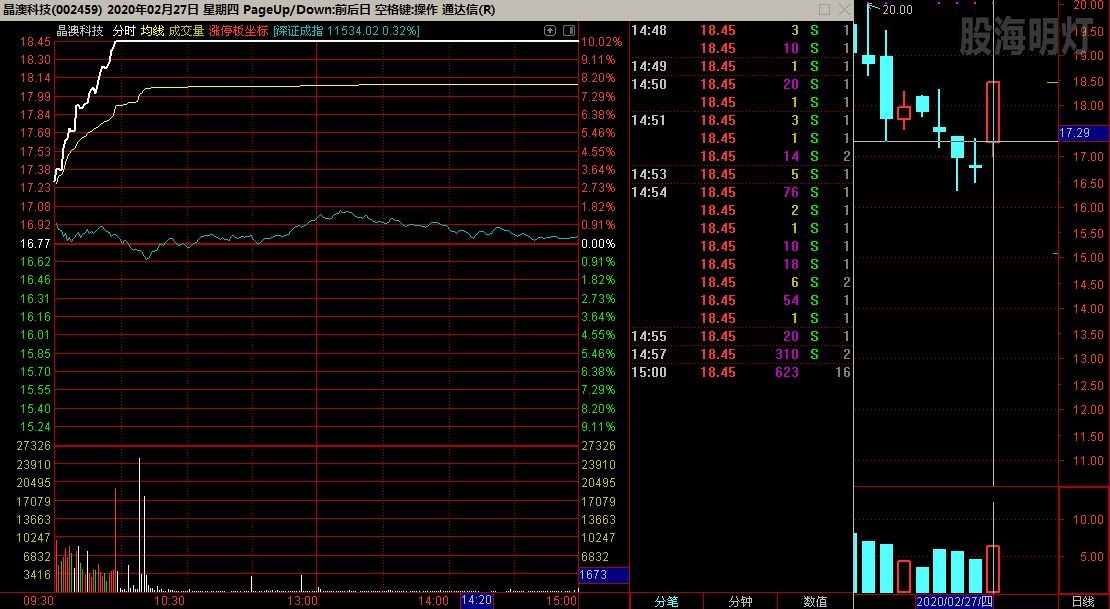Select the 14:48 tick row
Screen dimensions: 1110x609
click(x=740, y=30)
